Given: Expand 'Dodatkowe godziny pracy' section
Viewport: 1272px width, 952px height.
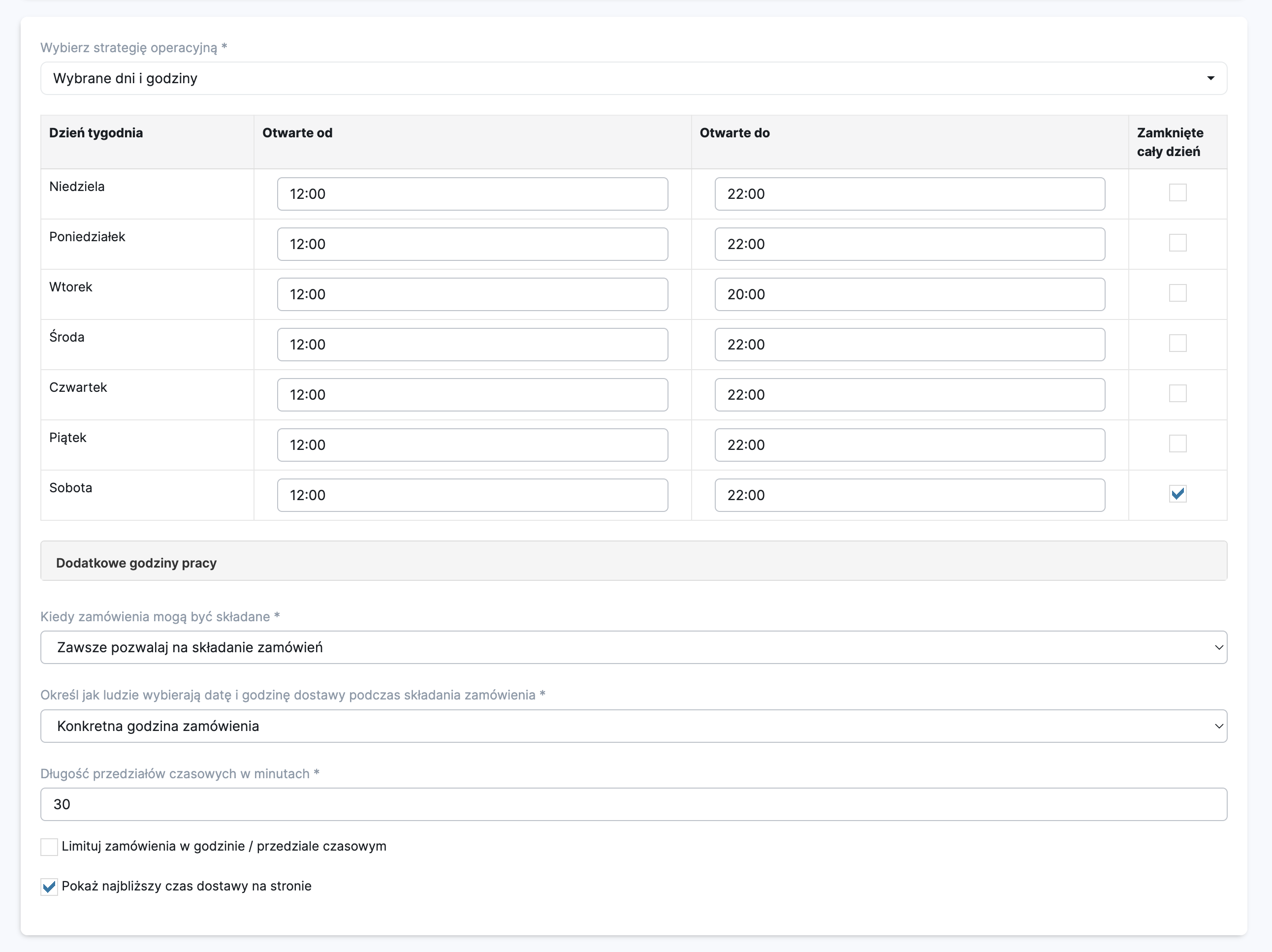Looking at the screenshot, I should click(x=633, y=562).
